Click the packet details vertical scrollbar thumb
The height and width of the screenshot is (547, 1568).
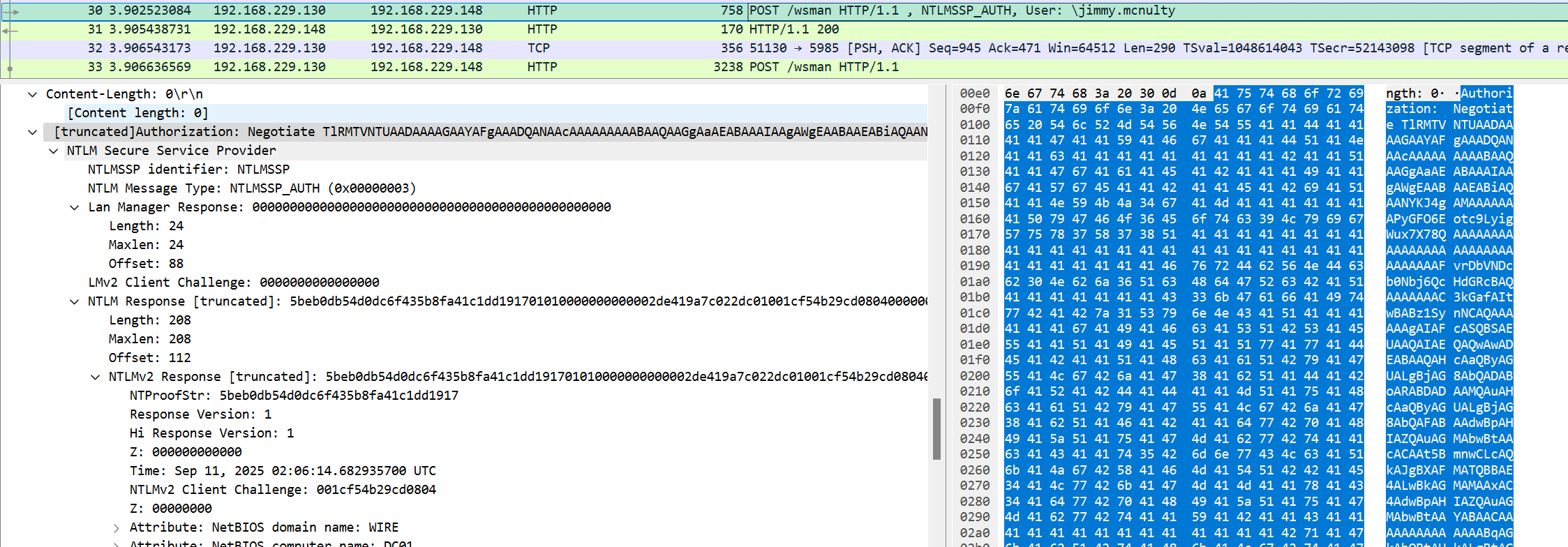coord(936,428)
